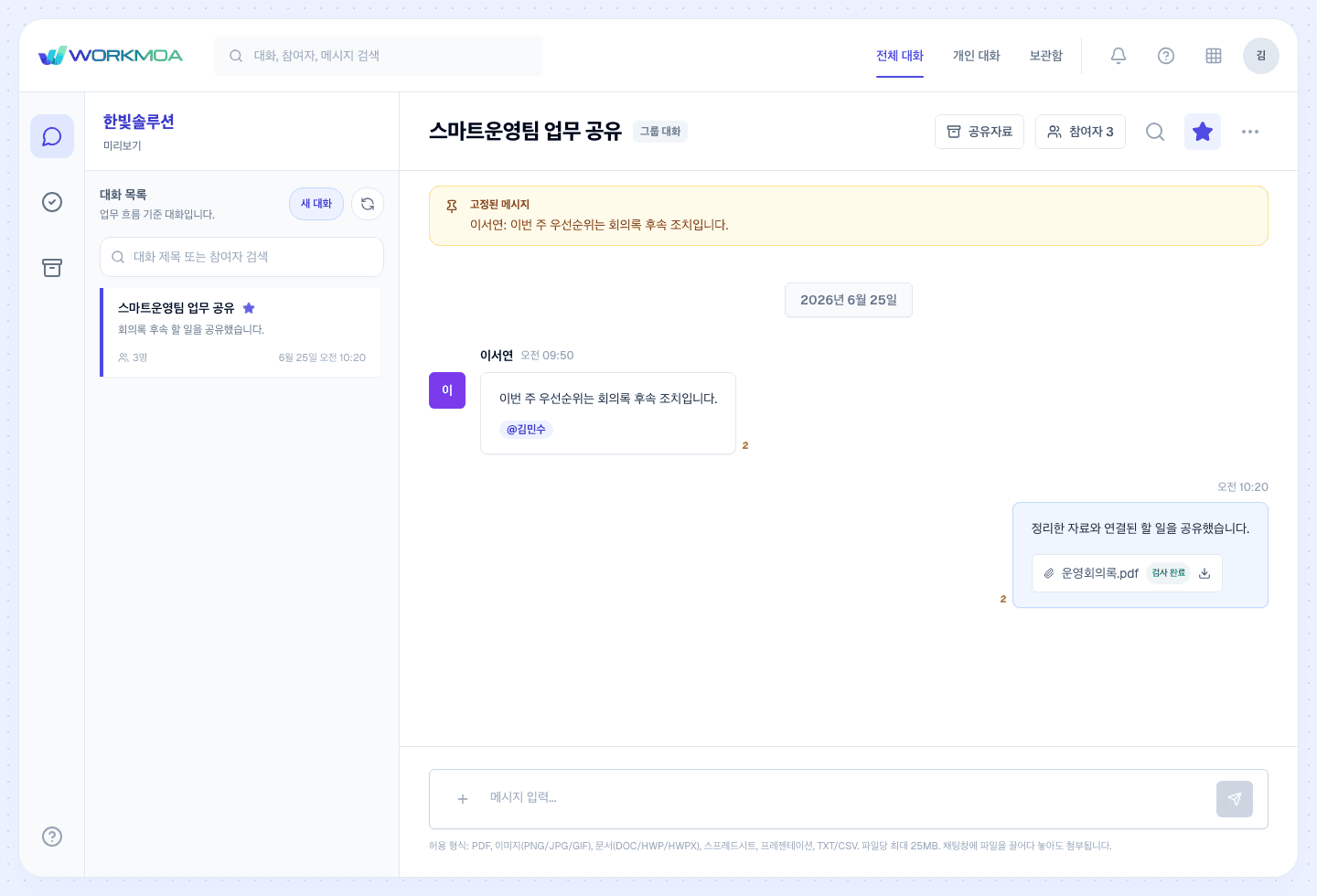Toggle favorite star for conversation
This screenshot has height=896, width=1317.
(x=1203, y=132)
